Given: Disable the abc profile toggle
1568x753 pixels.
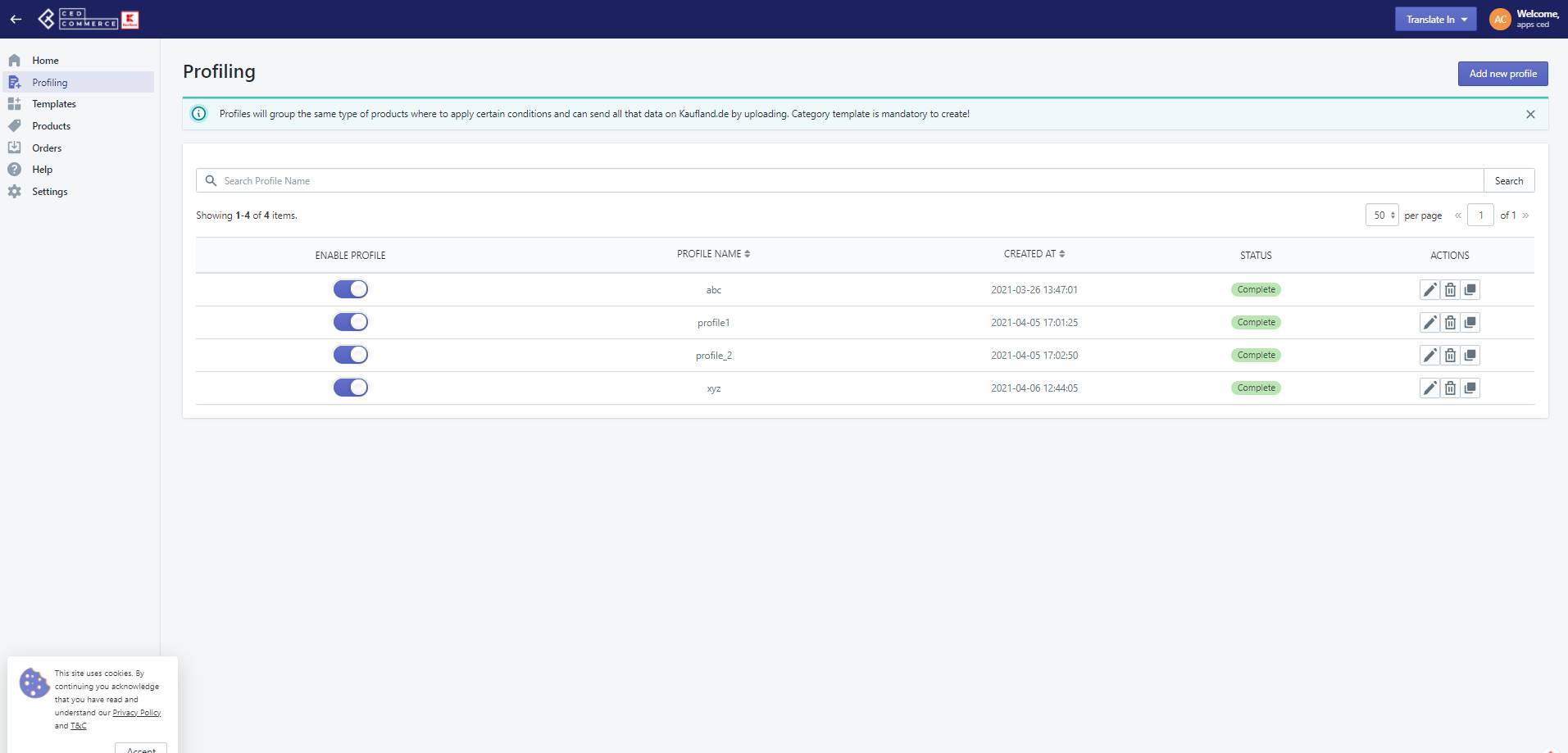Looking at the screenshot, I should pos(350,289).
